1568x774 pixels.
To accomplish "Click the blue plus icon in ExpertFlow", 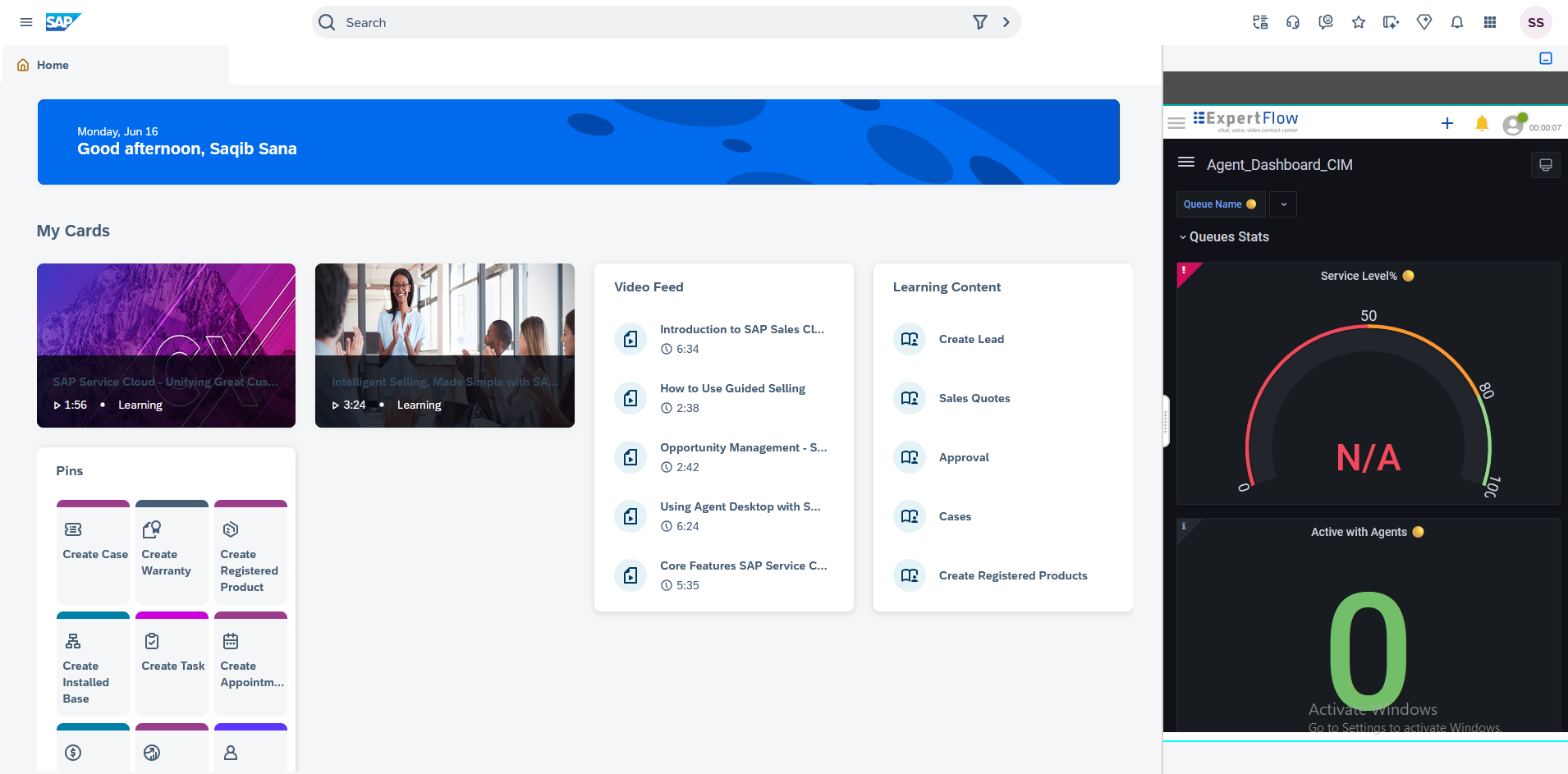I will click(1447, 123).
